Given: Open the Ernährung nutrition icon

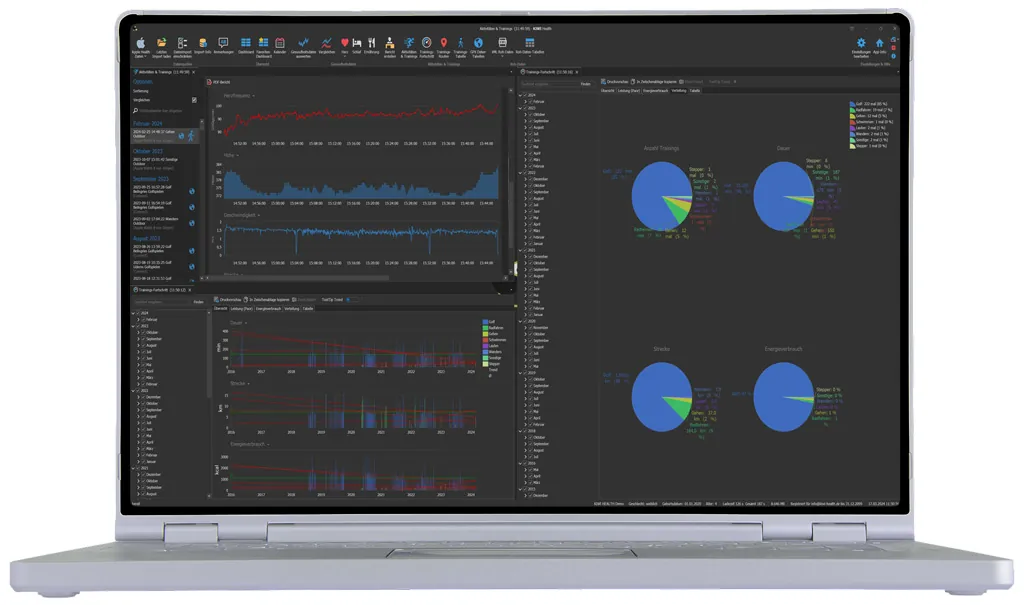Looking at the screenshot, I should [x=370, y=44].
